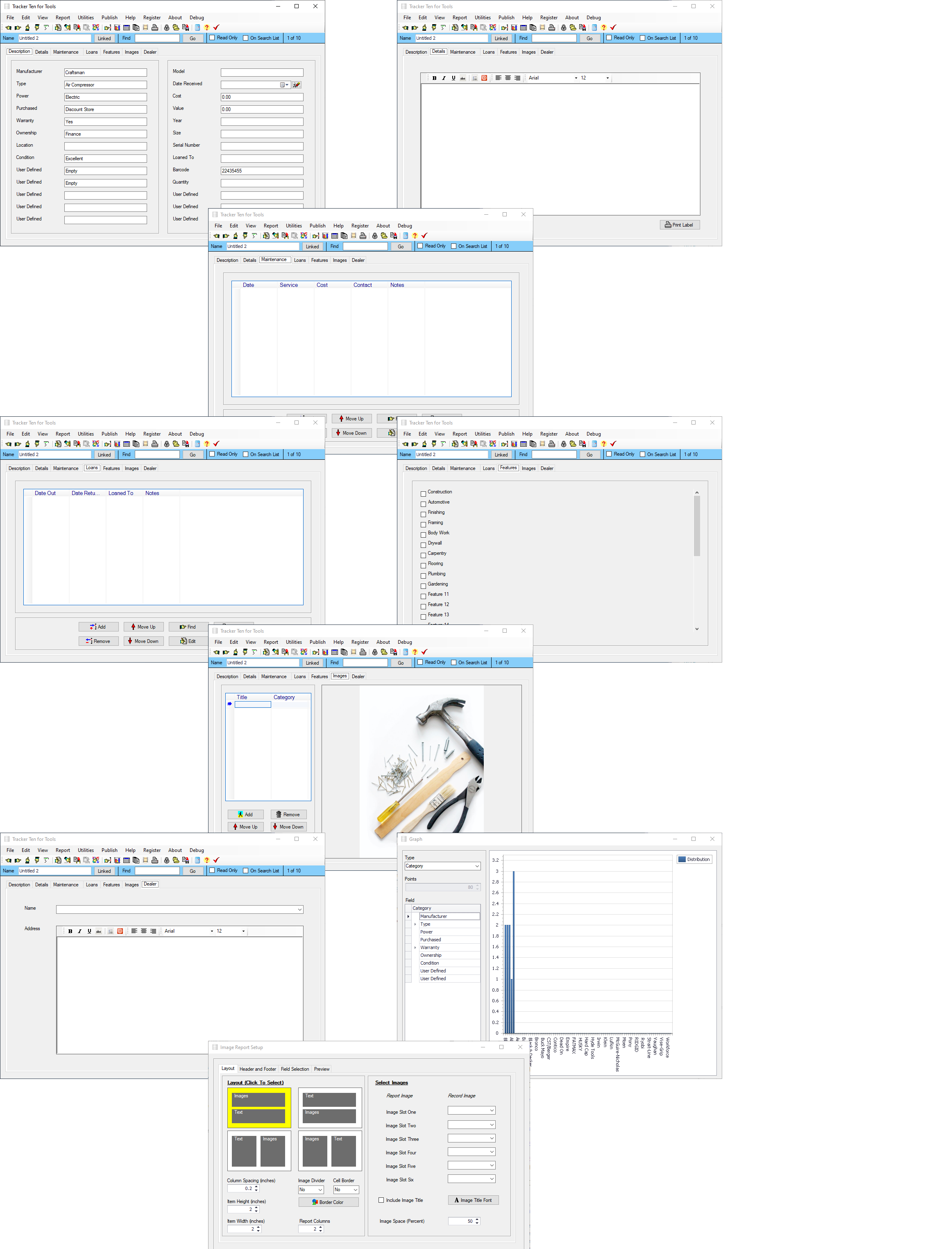Screen dimensions: 952x1249
Task: Click Move Down in the Loans window
Action: point(143,641)
